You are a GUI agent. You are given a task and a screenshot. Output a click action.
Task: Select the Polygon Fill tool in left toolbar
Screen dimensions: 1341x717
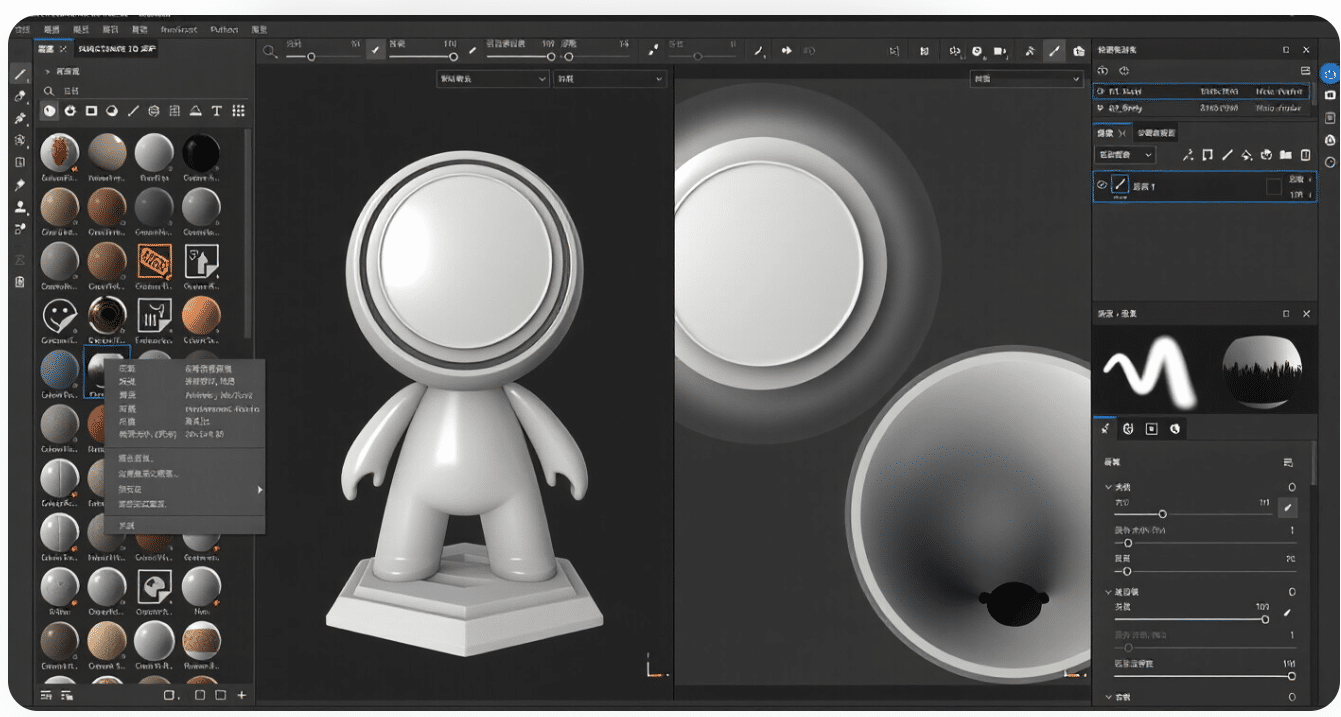click(x=20, y=141)
